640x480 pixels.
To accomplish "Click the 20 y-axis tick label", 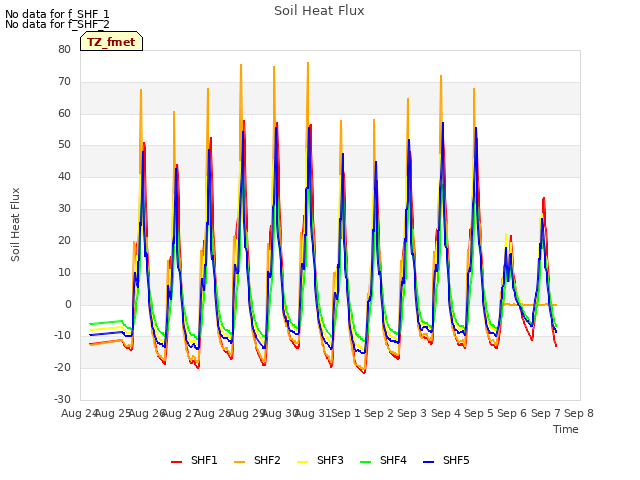I will pyautogui.click(x=64, y=240).
